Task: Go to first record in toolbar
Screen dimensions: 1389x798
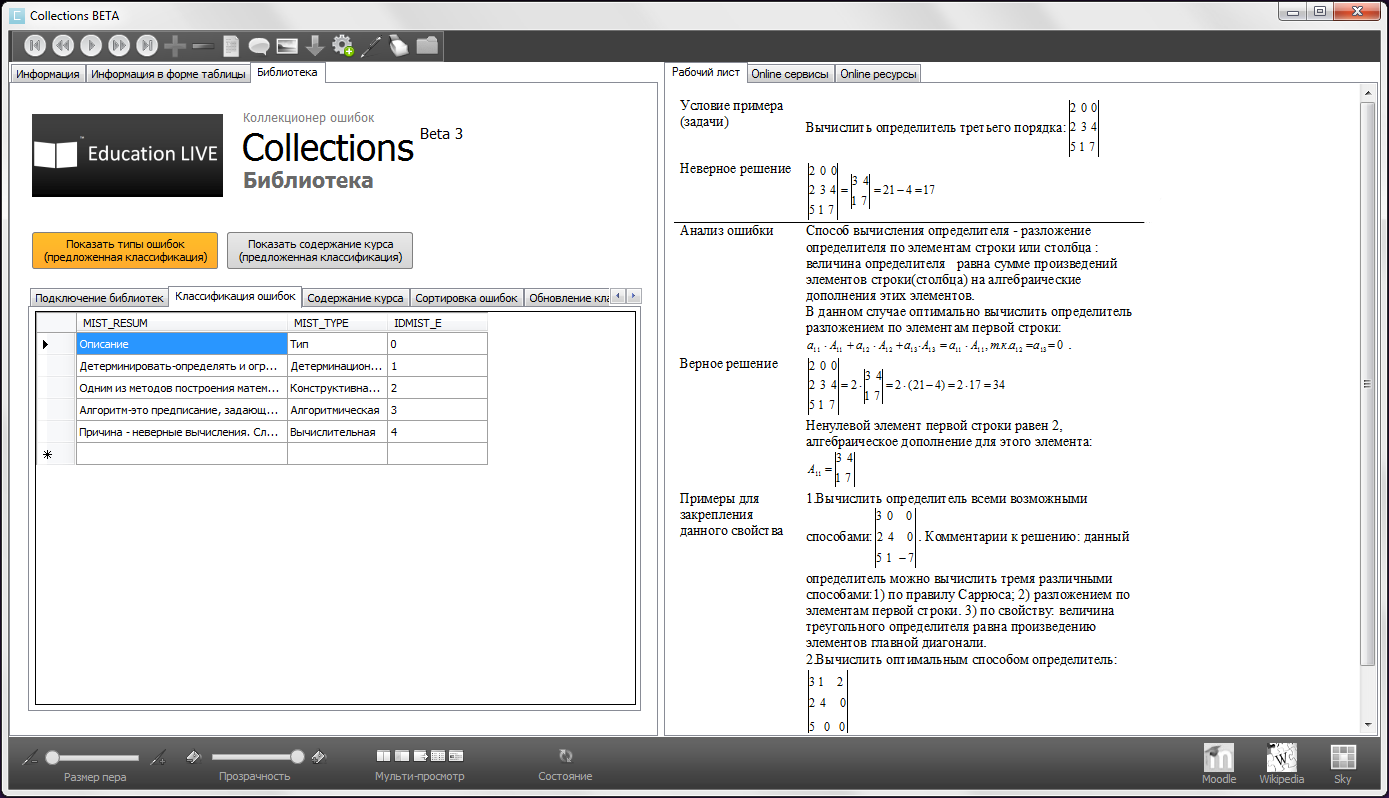Action: tap(35, 45)
